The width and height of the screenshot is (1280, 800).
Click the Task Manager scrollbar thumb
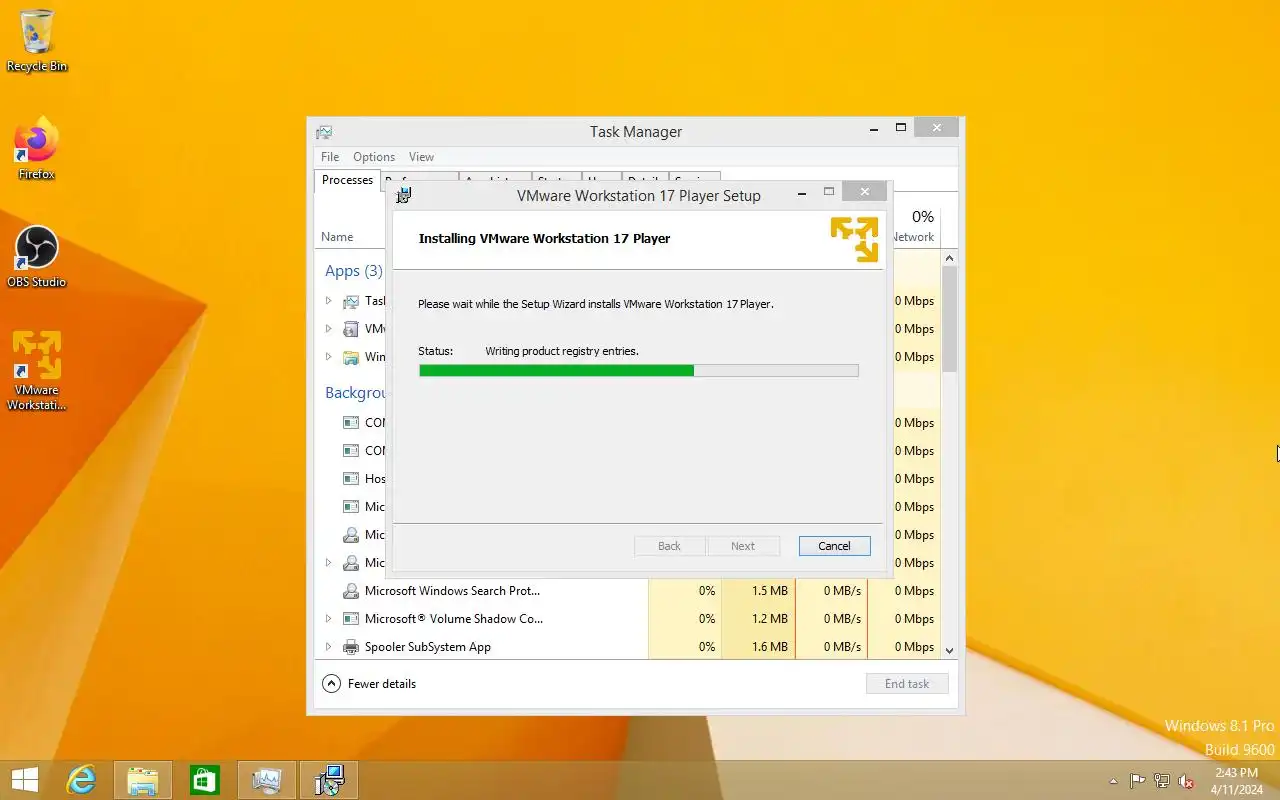(x=950, y=319)
